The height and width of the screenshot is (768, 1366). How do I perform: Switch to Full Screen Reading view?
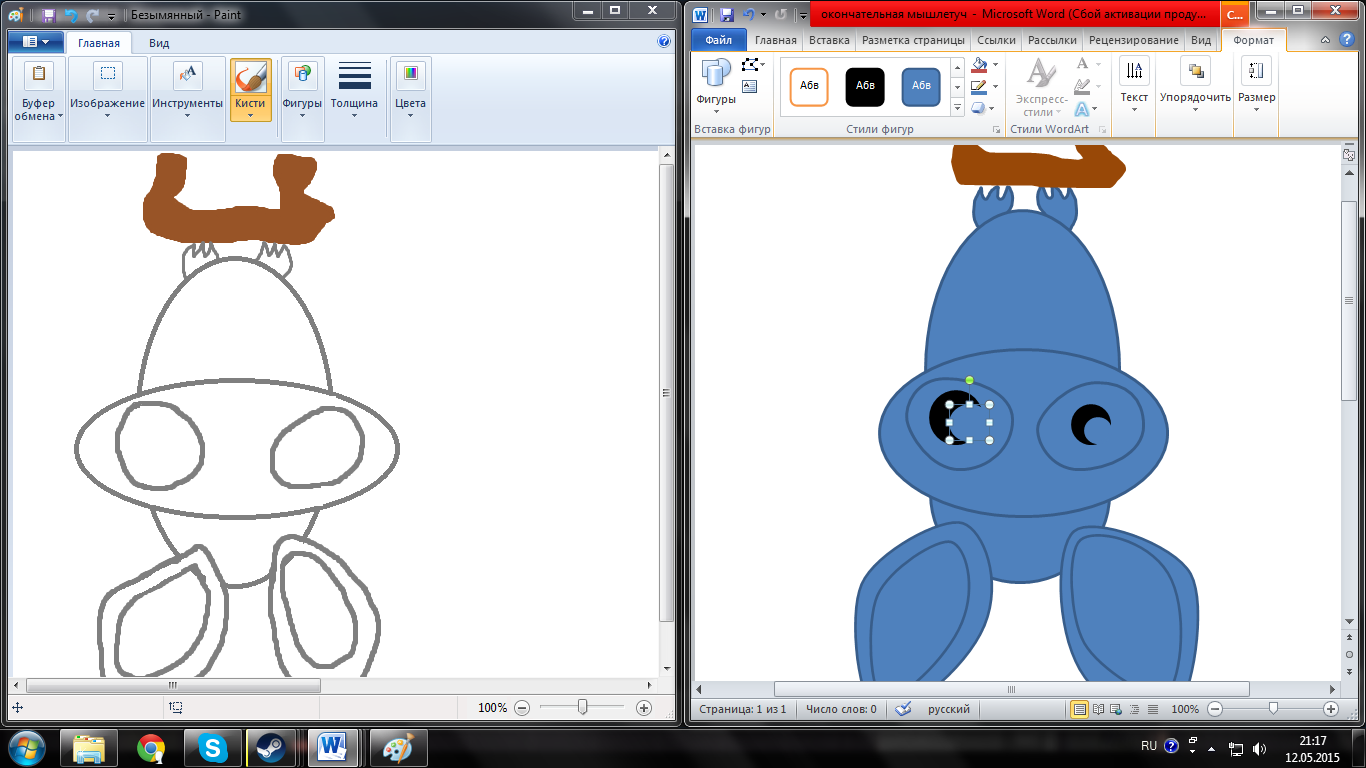pos(1098,709)
